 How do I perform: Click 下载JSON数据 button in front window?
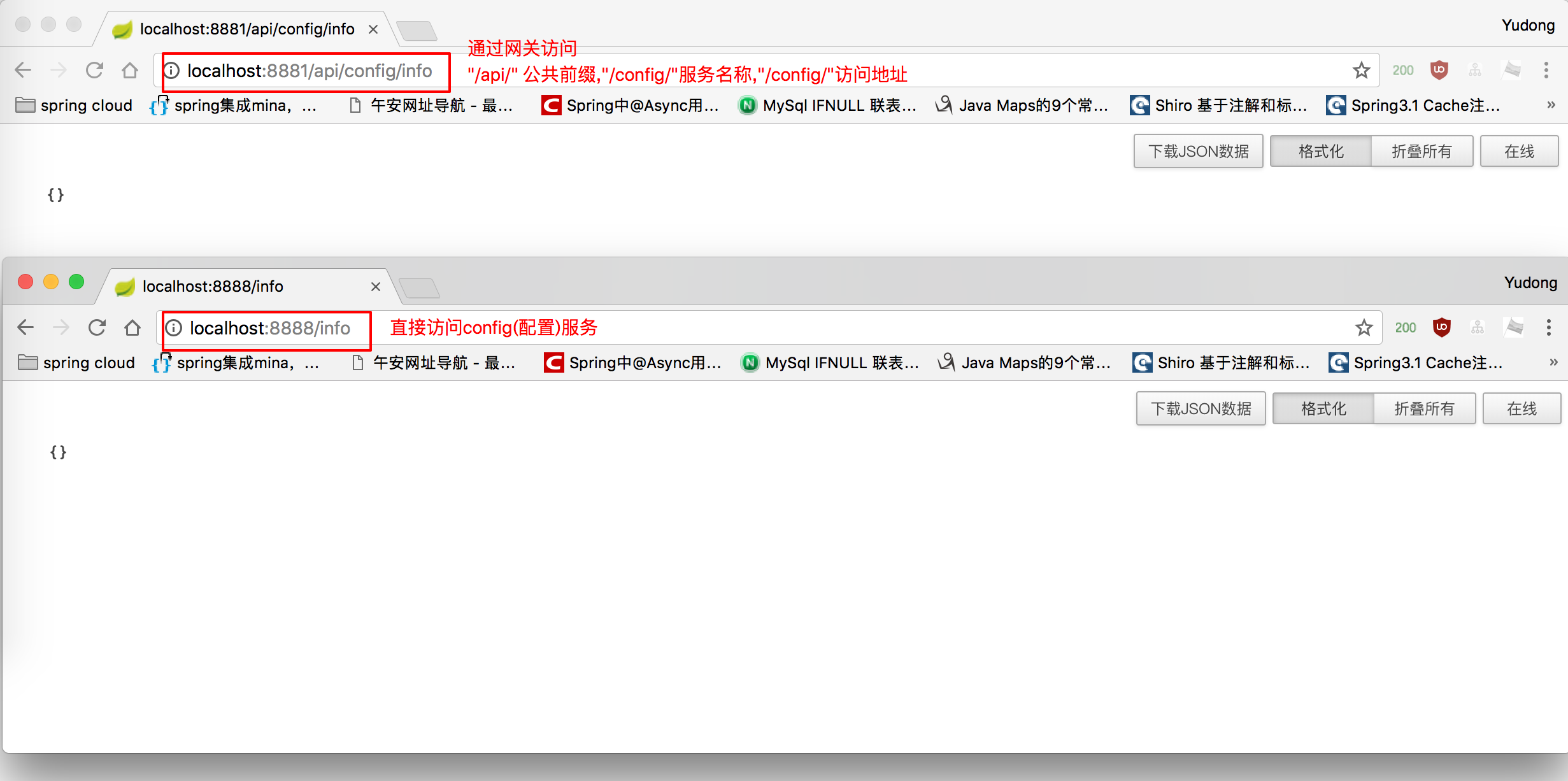pyautogui.click(x=1201, y=408)
